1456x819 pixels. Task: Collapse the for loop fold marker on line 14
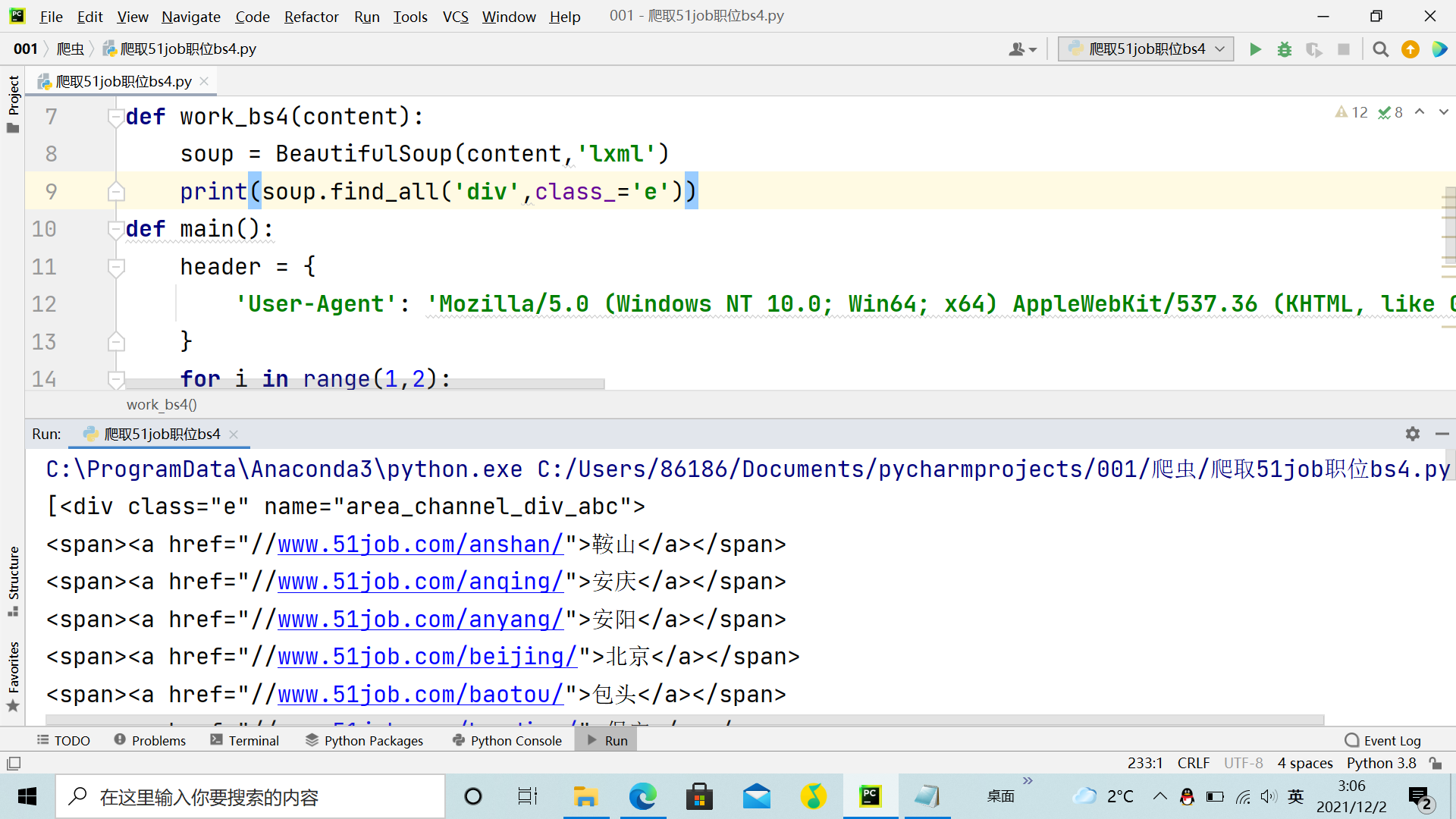[116, 378]
